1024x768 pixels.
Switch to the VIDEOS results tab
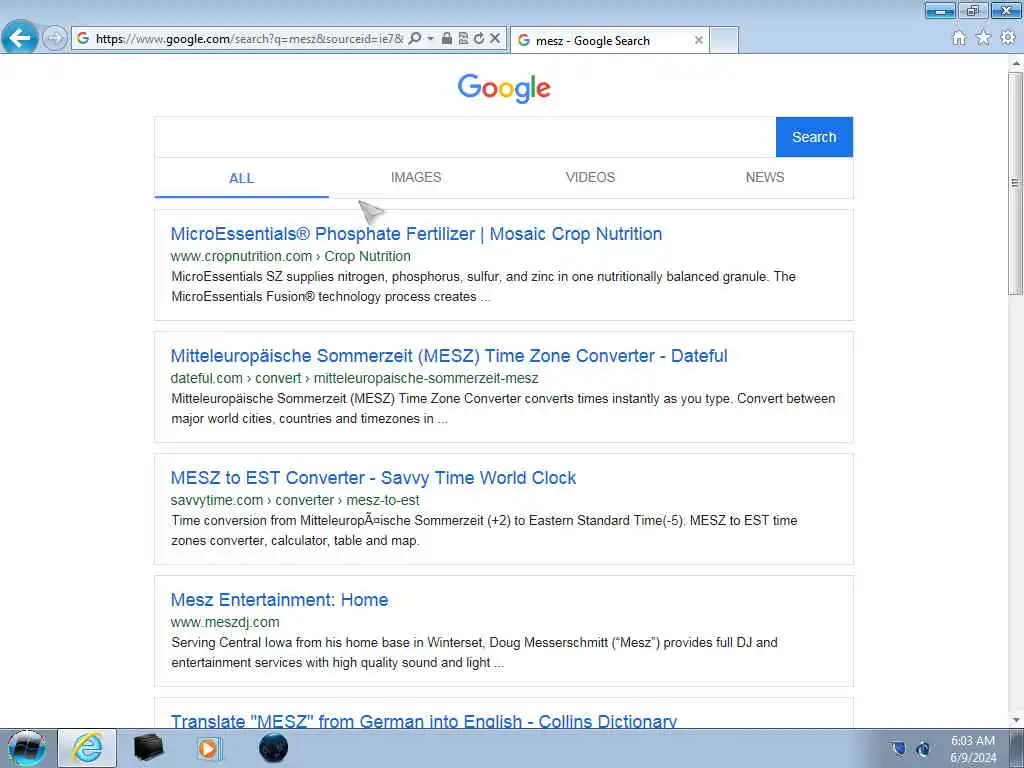tap(590, 177)
